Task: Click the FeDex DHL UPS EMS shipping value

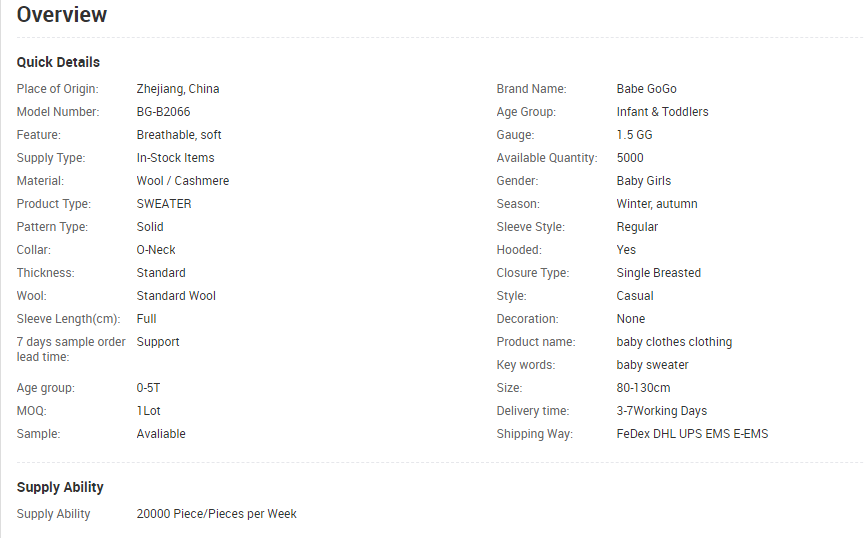Action: point(692,434)
